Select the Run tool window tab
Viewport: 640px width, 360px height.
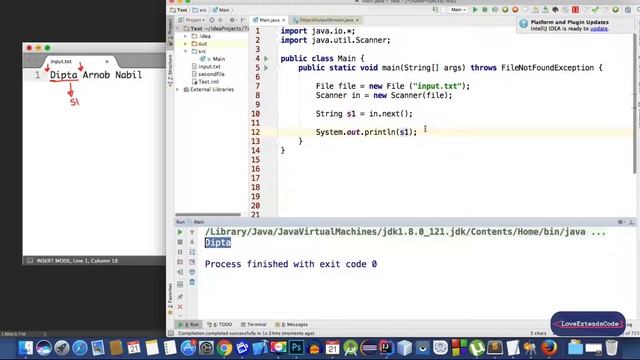tap(189, 324)
